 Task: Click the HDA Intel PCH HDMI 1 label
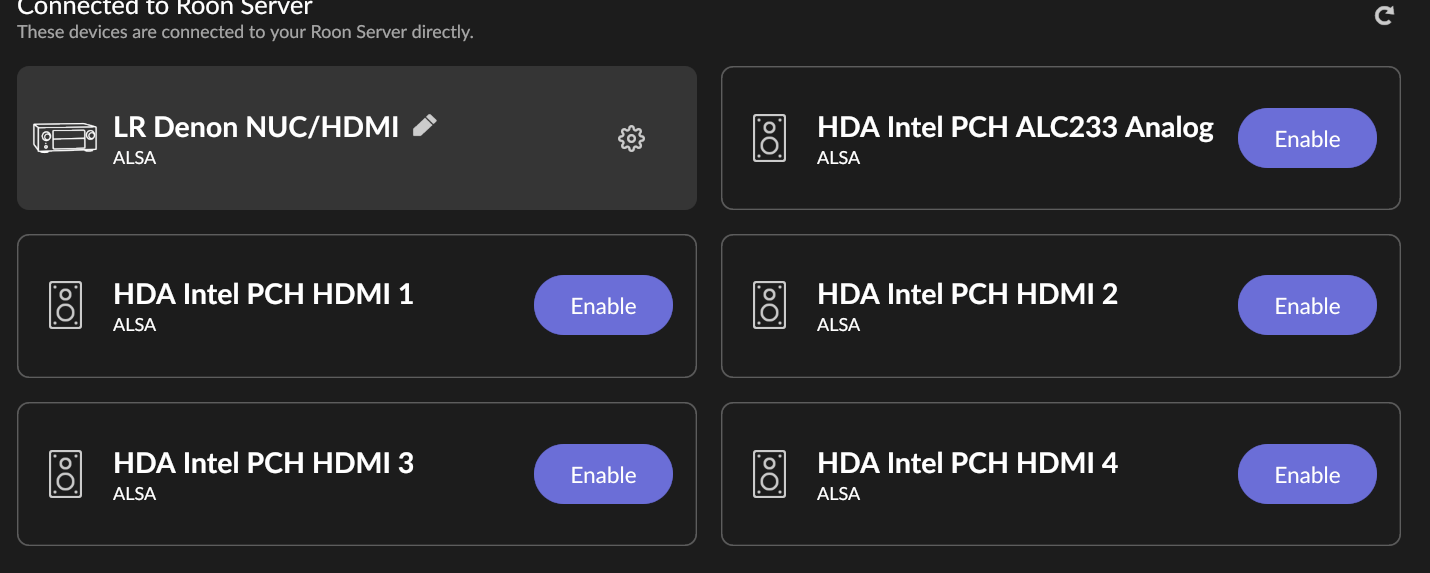click(x=263, y=294)
